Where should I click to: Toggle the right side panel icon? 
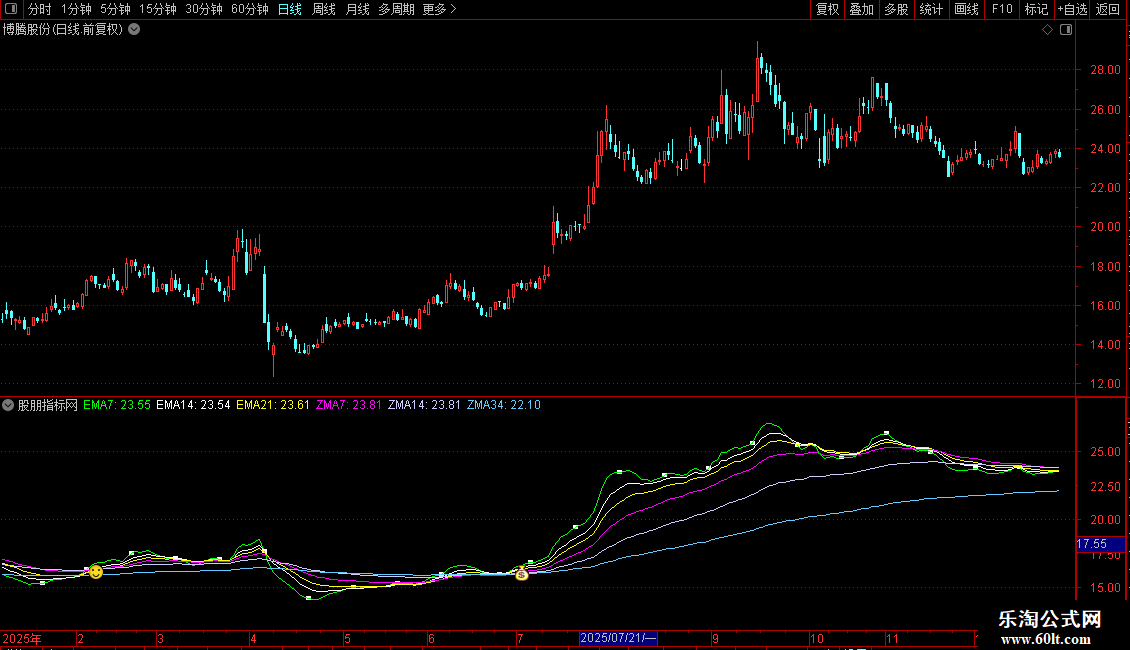1066,30
